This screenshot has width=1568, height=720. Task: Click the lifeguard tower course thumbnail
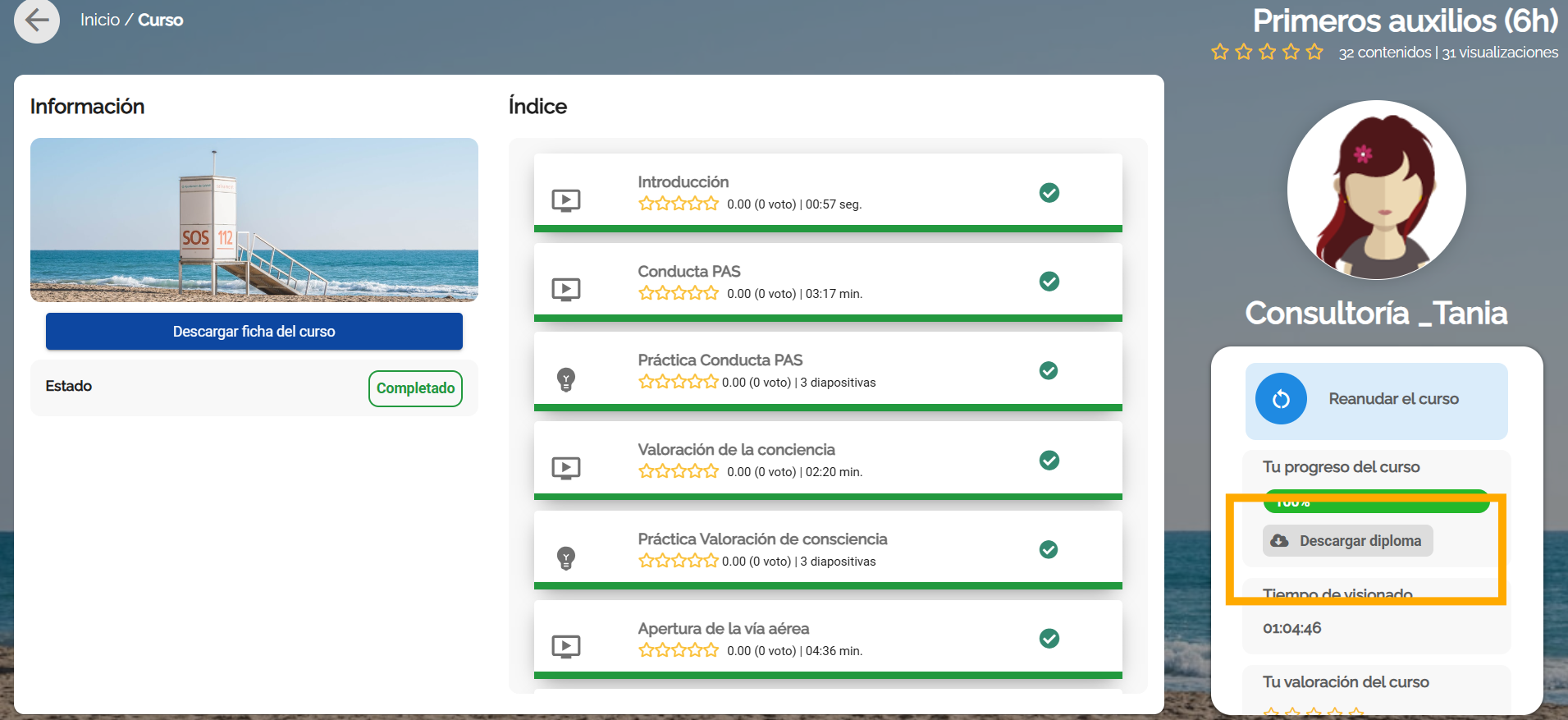[x=254, y=220]
